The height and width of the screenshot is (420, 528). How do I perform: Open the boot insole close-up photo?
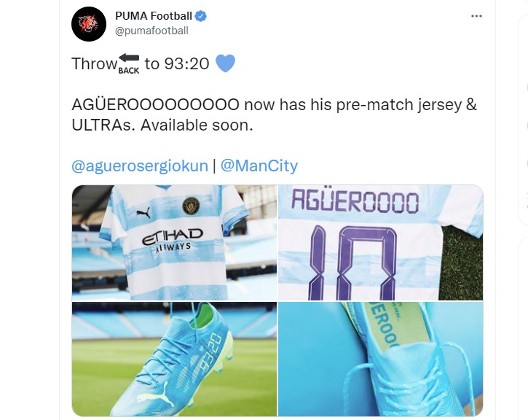pyautogui.click(x=381, y=359)
